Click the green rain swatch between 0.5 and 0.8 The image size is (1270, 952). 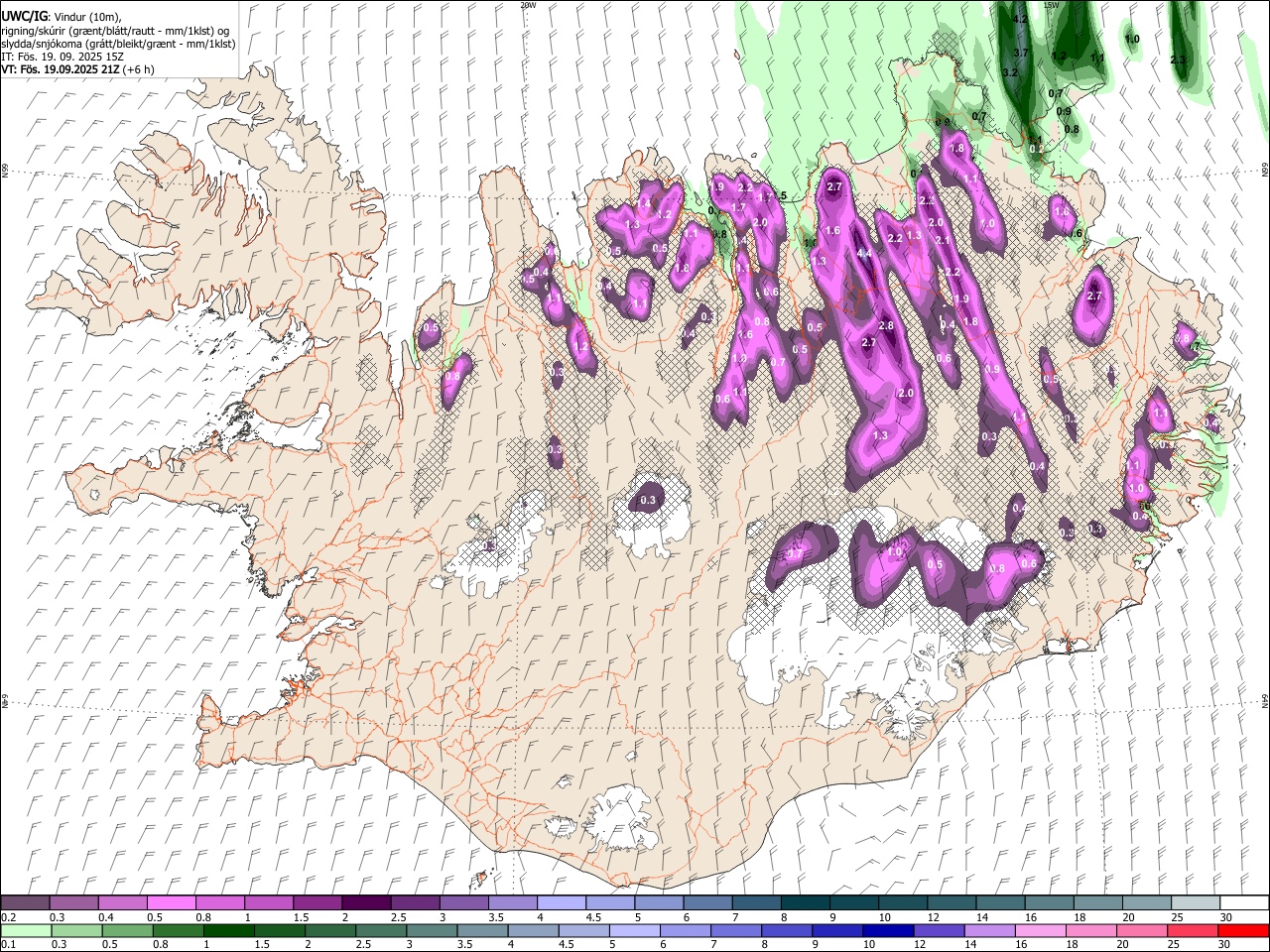point(127,930)
